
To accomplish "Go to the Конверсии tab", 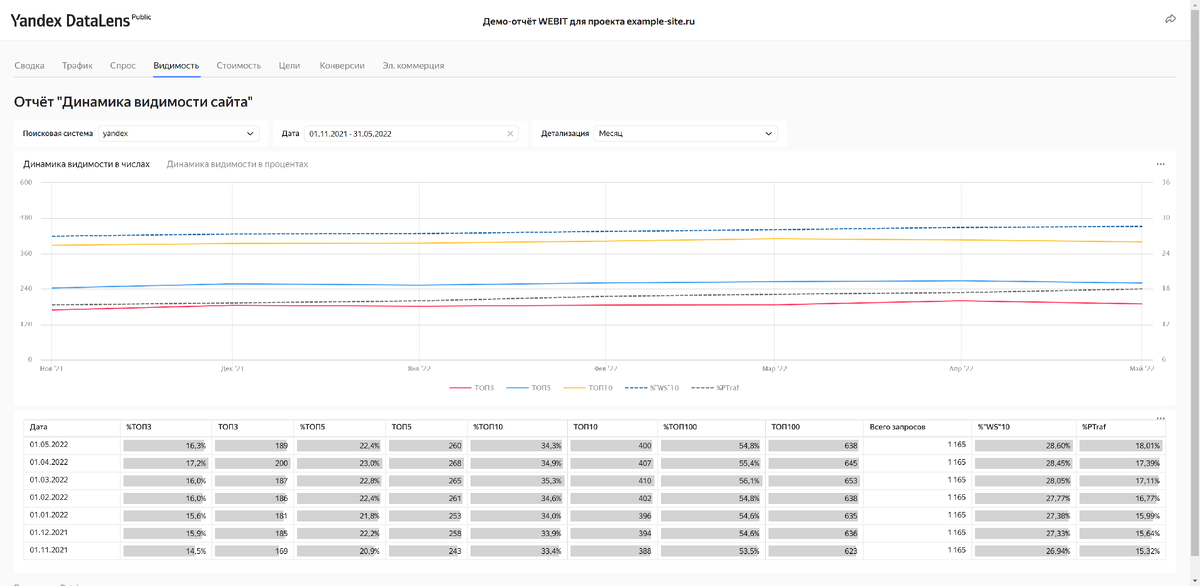I will [x=342, y=65].
